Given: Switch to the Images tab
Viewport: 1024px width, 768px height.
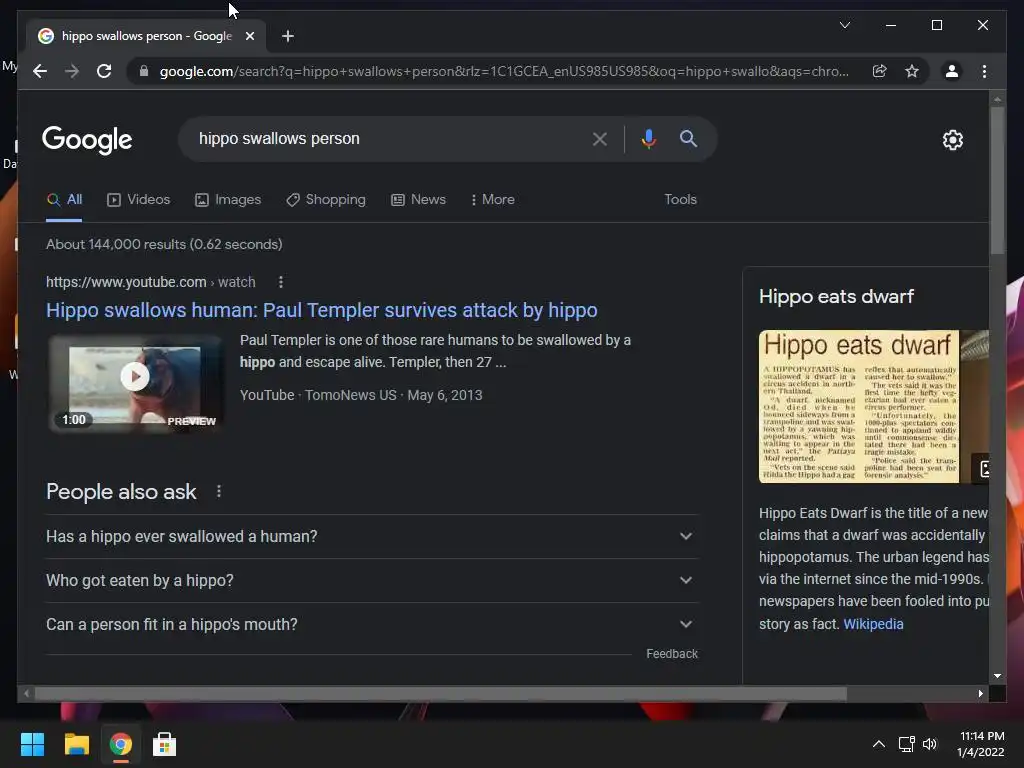Looking at the screenshot, I should (x=228, y=200).
